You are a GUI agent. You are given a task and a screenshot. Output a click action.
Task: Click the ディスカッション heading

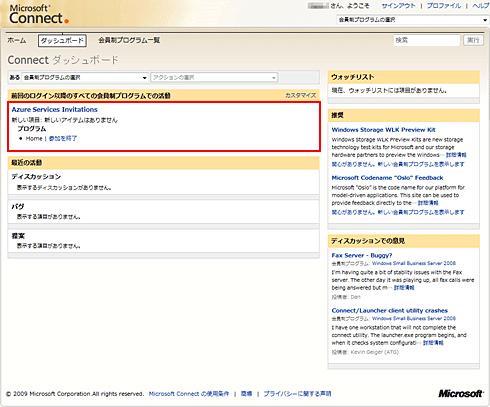(36, 177)
